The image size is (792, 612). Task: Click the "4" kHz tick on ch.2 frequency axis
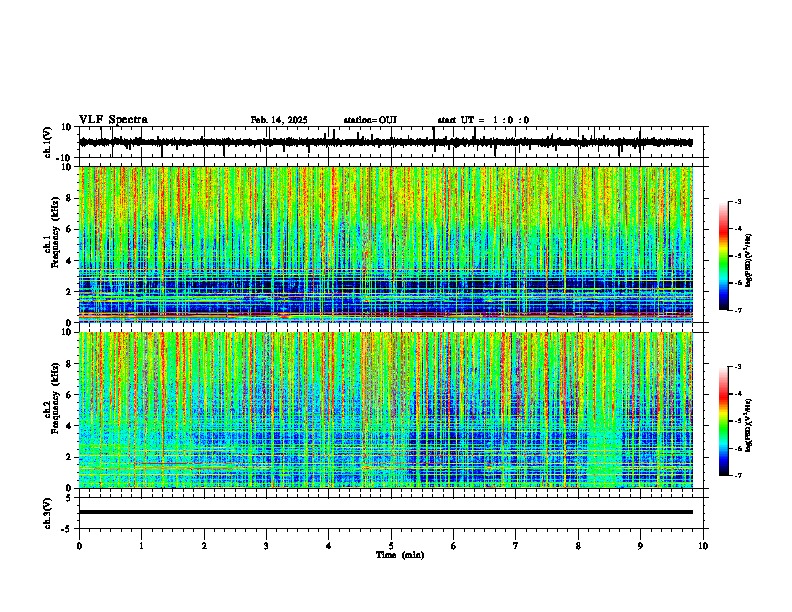pos(69,426)
